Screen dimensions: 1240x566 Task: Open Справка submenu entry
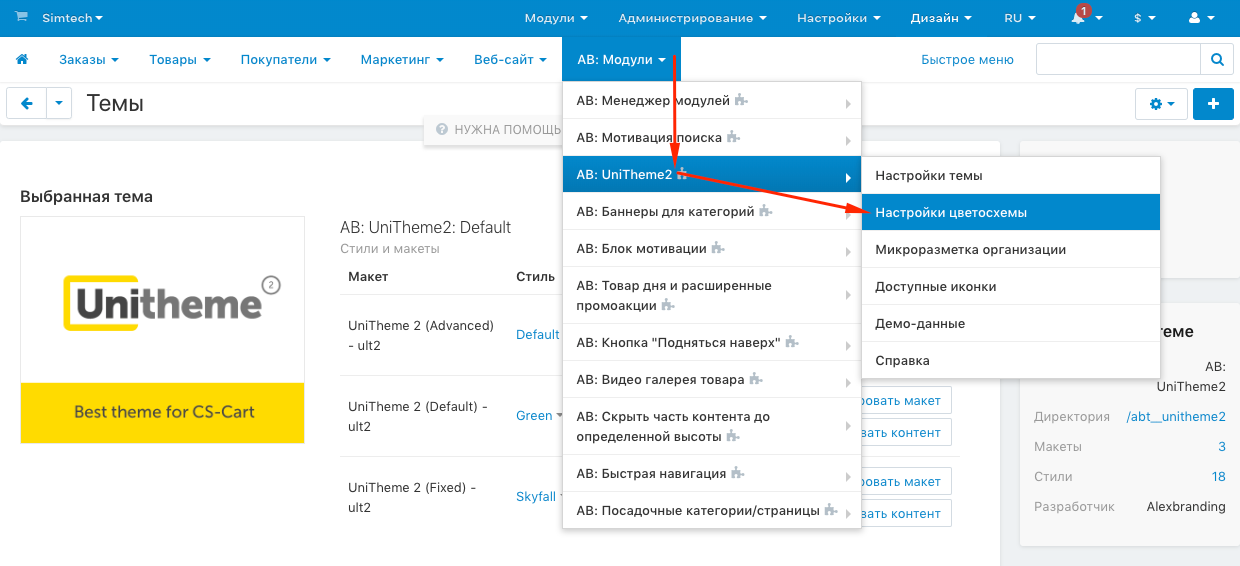coord(1011,360)
